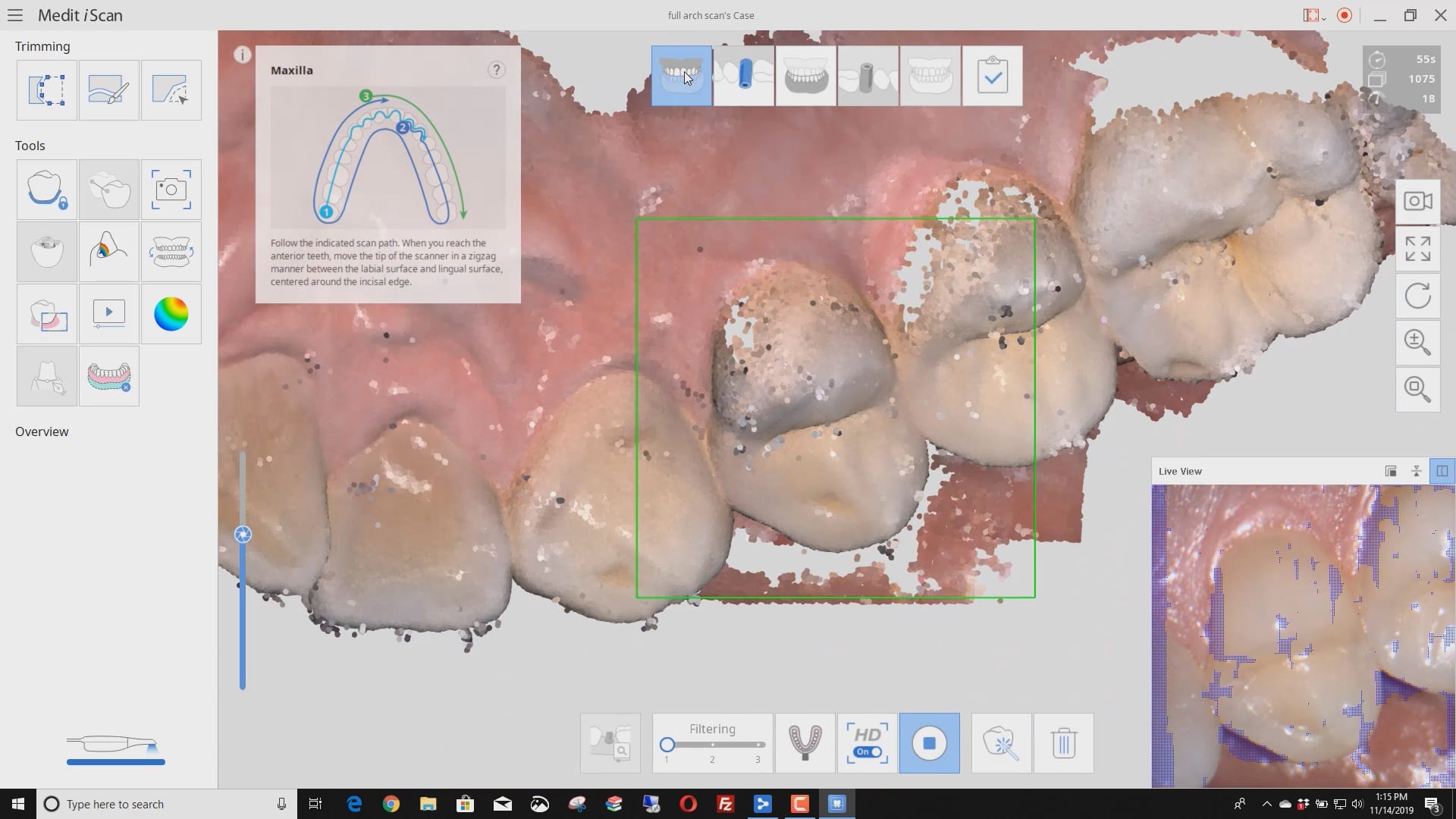
Task: Click the delete scan data trash icon
Action: coord(1063,743)
